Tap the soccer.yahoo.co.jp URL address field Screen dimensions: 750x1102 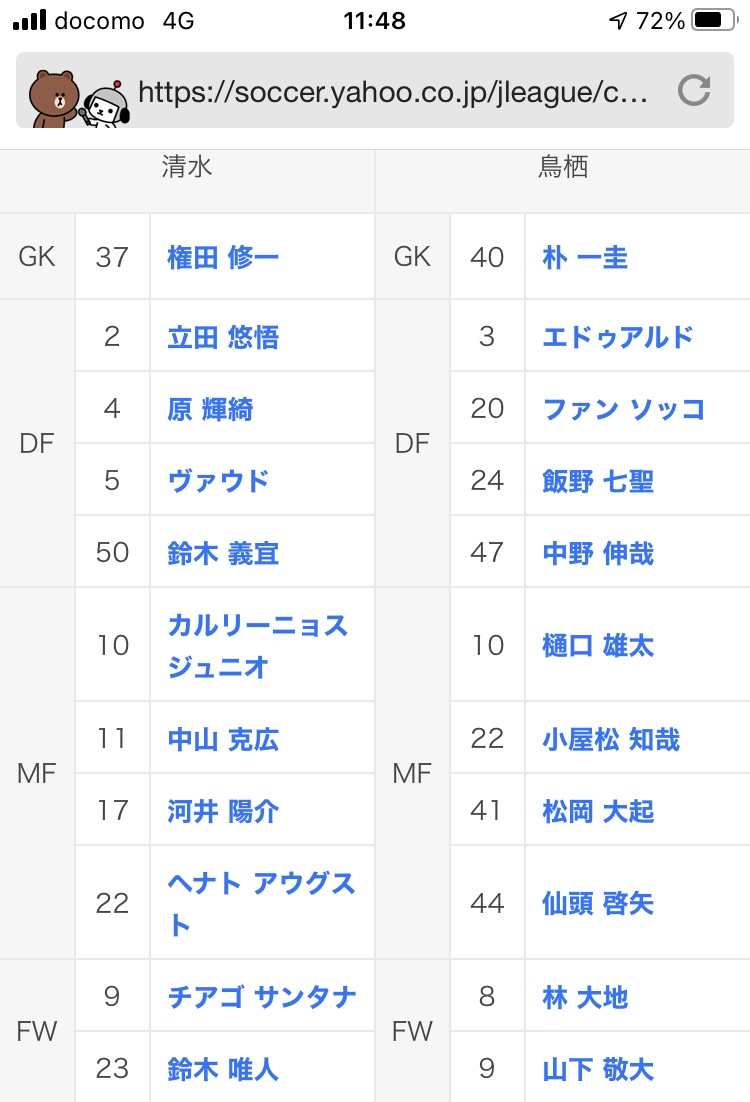tap(395, 92)
